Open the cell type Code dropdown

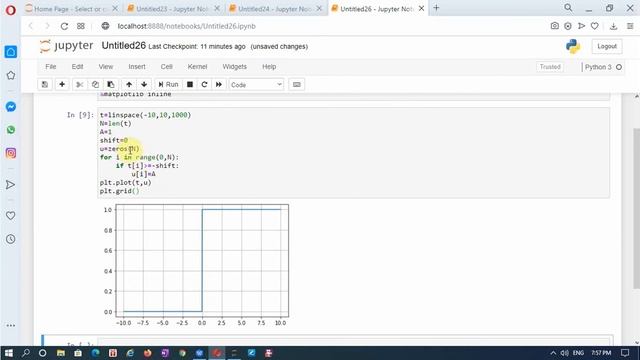click(x=256, y=84)
